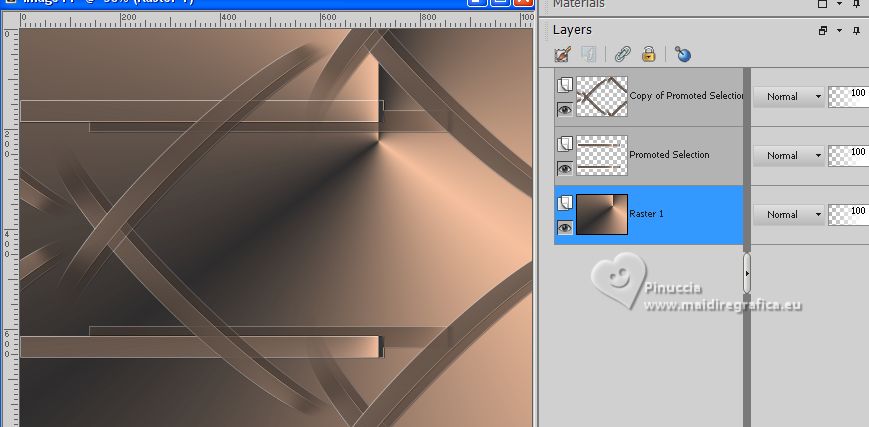Select Copy of Promoted Selection layer thumbnail

(602, 96)
